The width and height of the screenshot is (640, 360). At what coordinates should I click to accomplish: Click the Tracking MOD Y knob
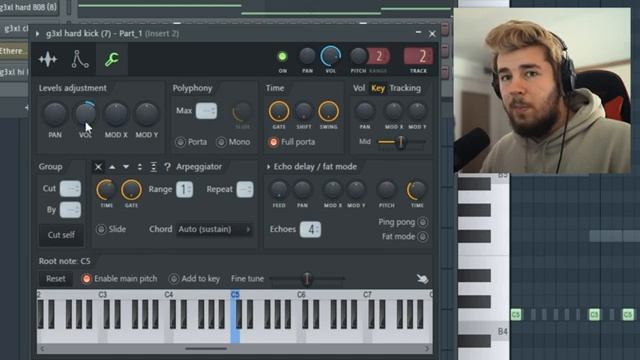click(x=417, y=111)
